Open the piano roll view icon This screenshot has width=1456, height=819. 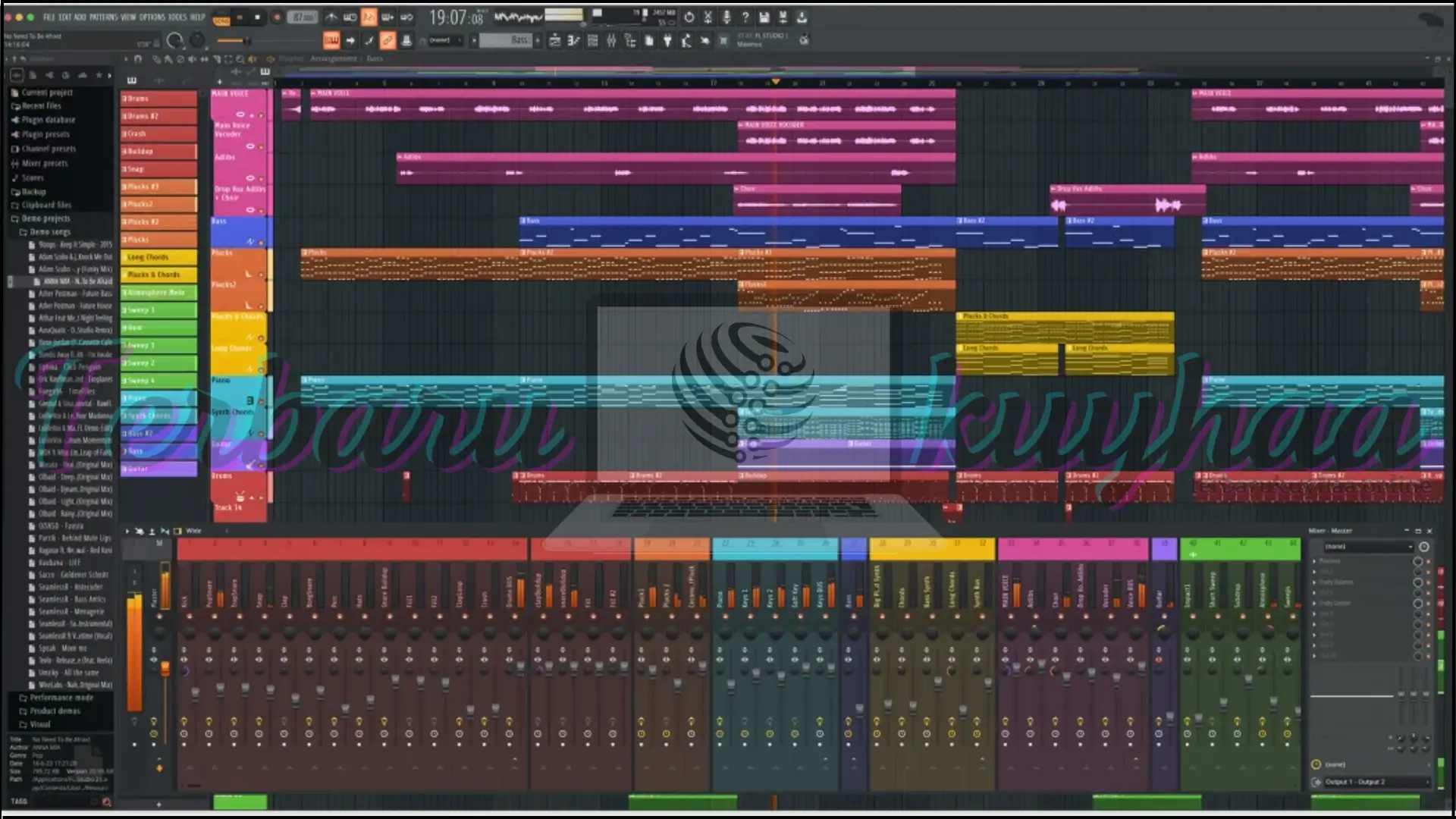click(x=574, y=40)
